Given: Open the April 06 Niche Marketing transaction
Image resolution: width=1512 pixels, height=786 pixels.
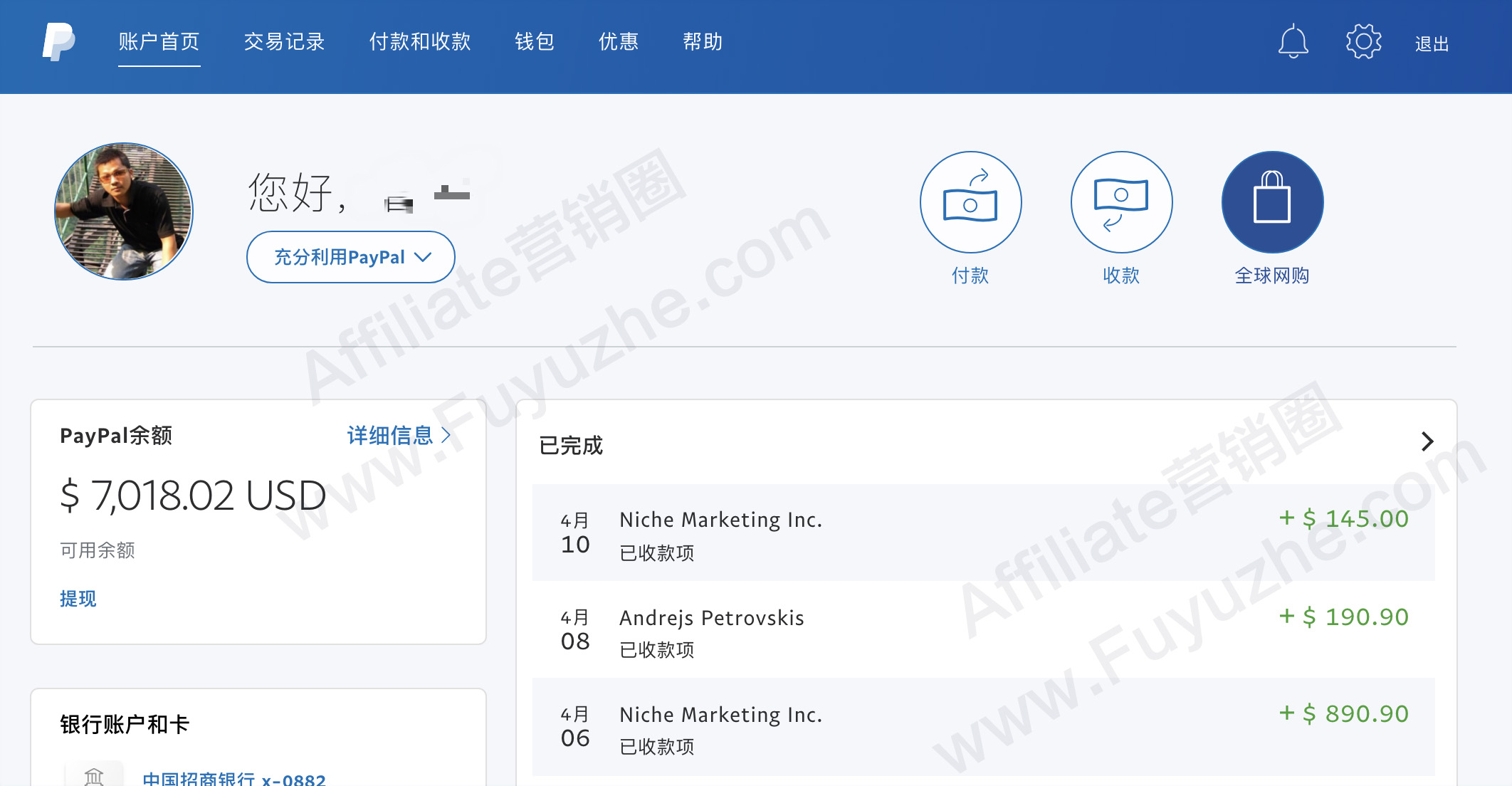Looking at the screenshot, I should coord(983,726).
